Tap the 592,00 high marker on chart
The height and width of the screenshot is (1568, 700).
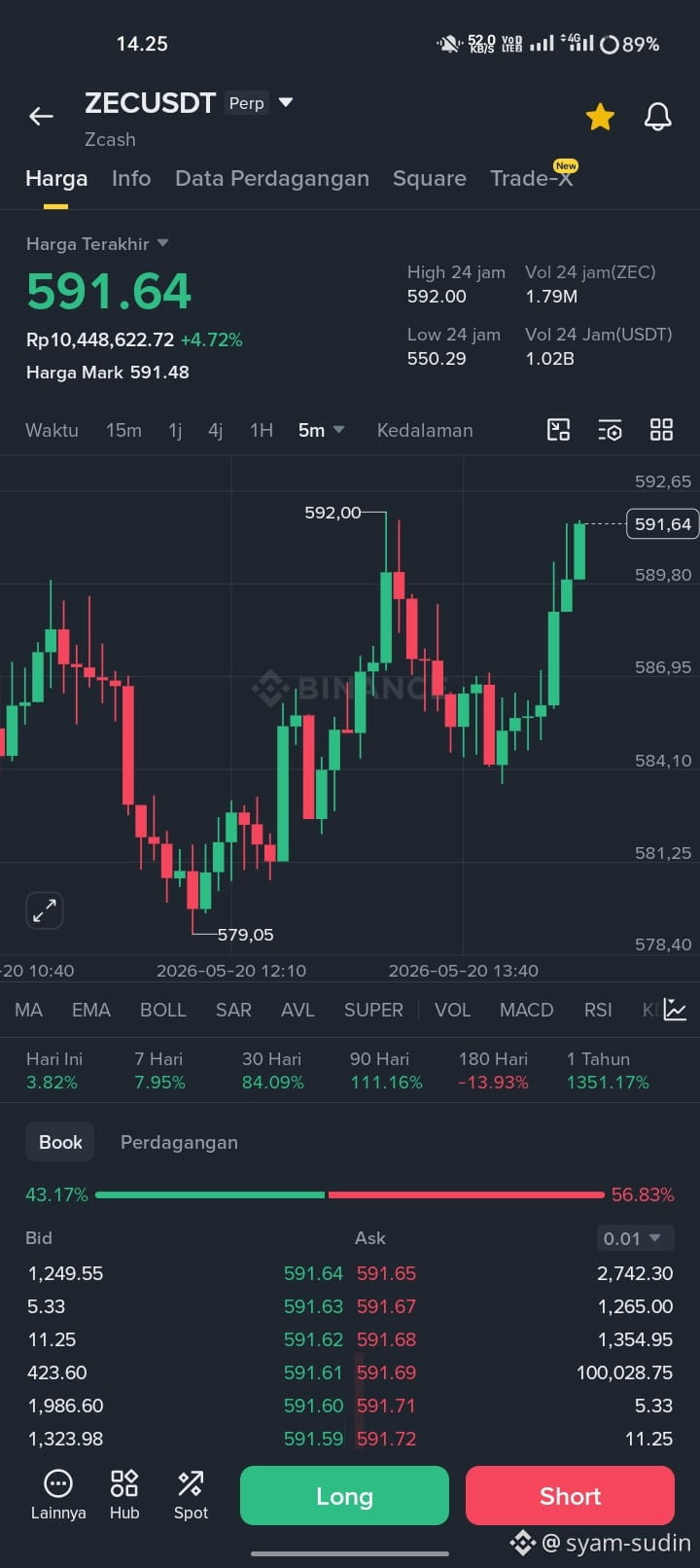(332, 513)
